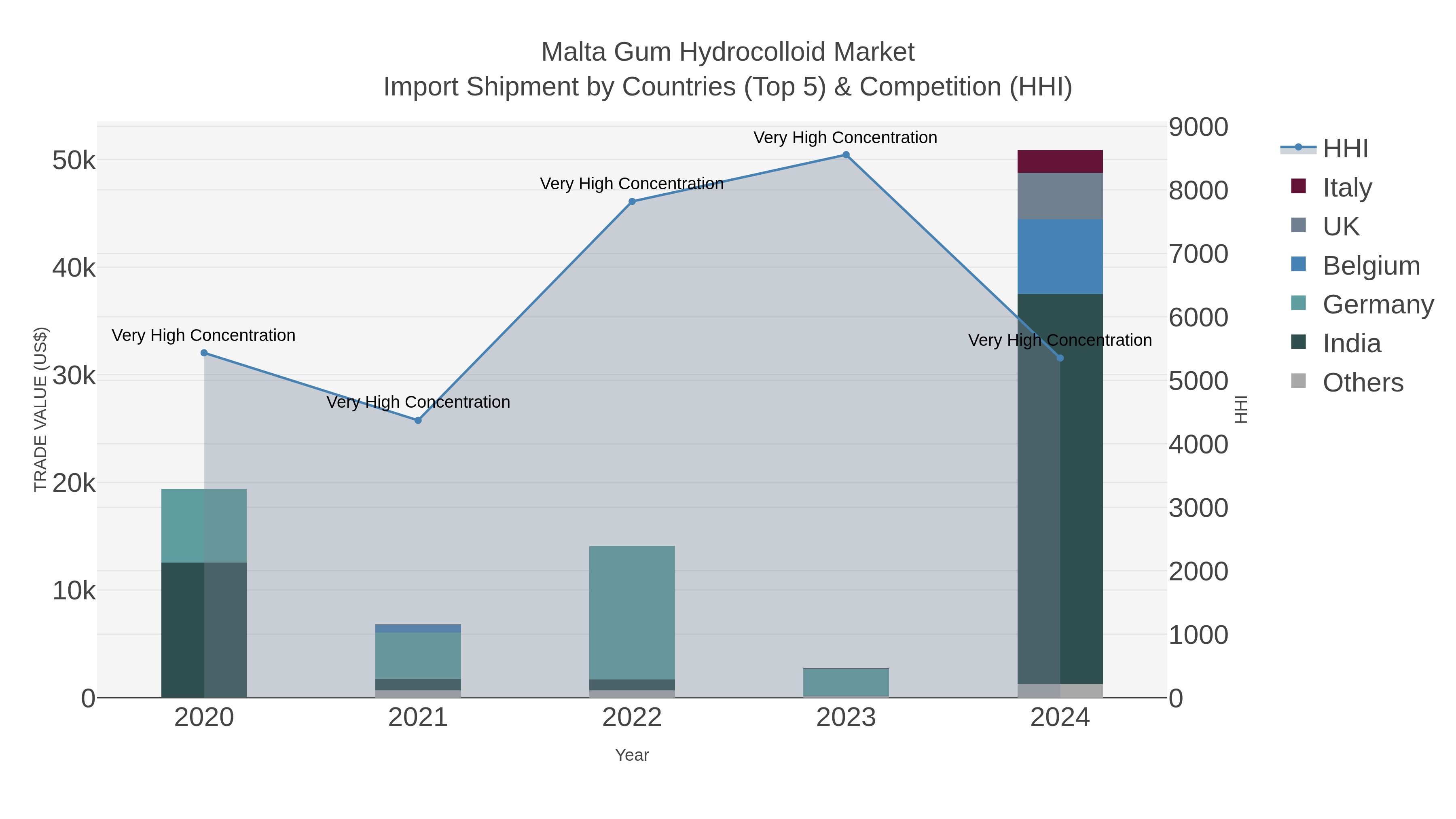The image size is (1456, 819).
Task: Click the HHI data point for 2023
Action: tap(846, 155)
